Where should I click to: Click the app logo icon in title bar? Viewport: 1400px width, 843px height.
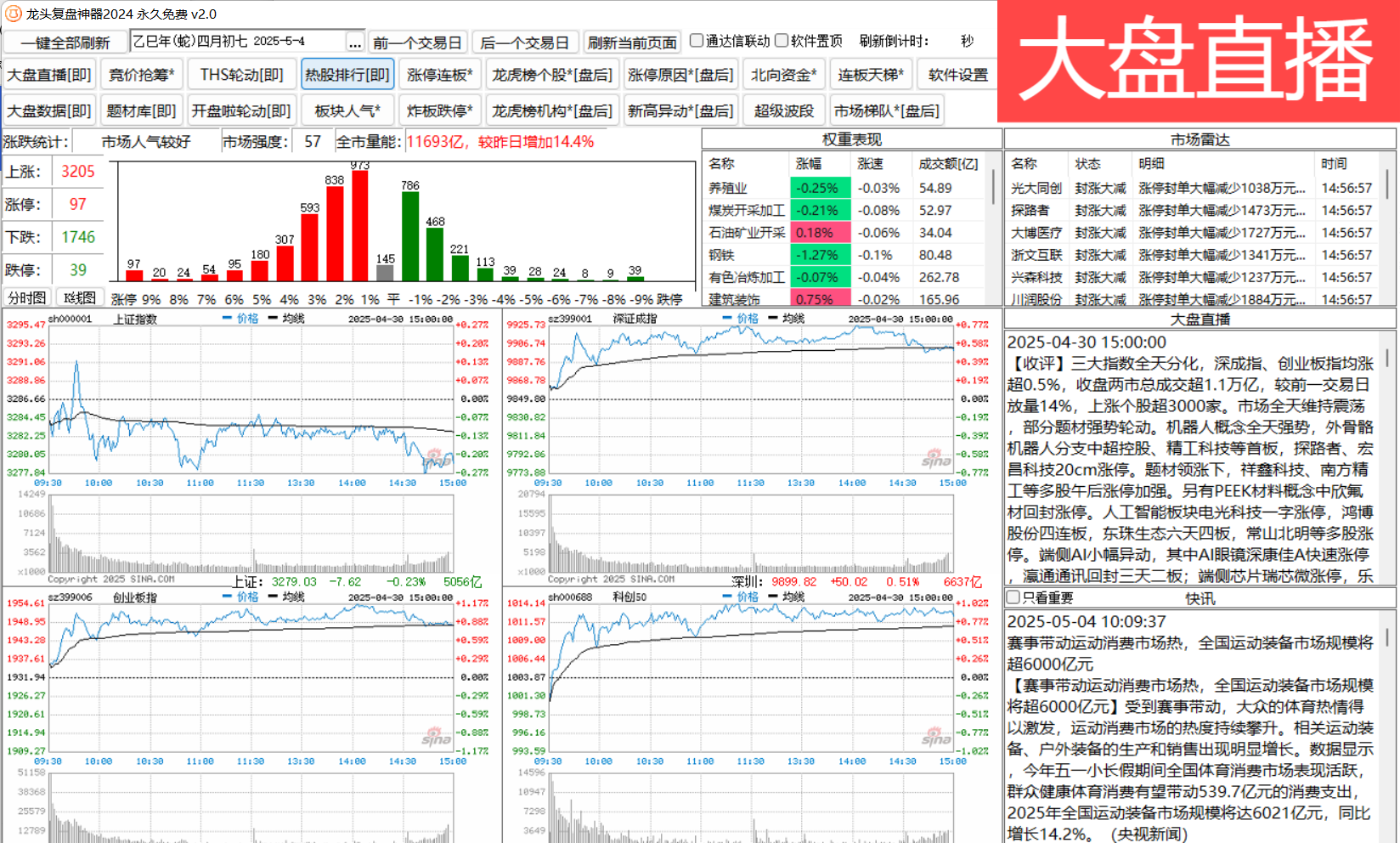13,14
